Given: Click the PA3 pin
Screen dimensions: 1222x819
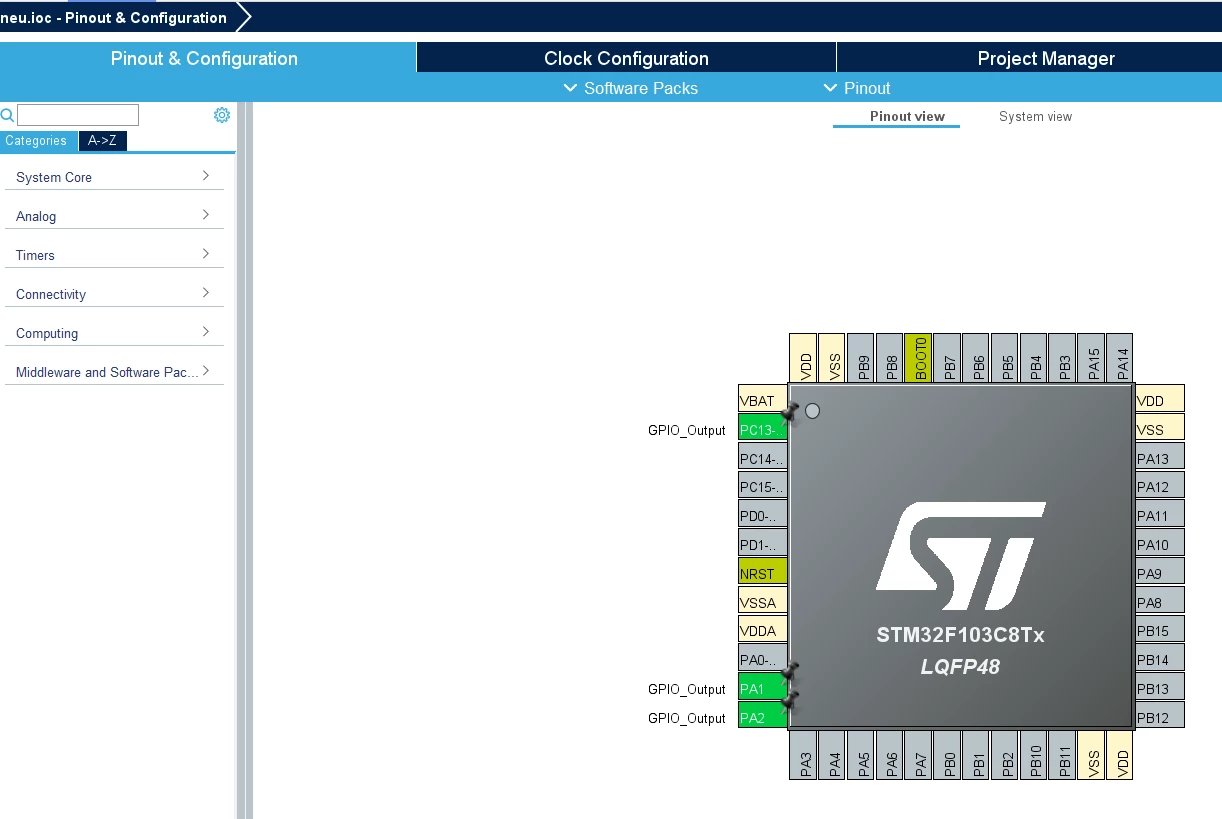Looking at the screenshot, I should click(803, 755).
